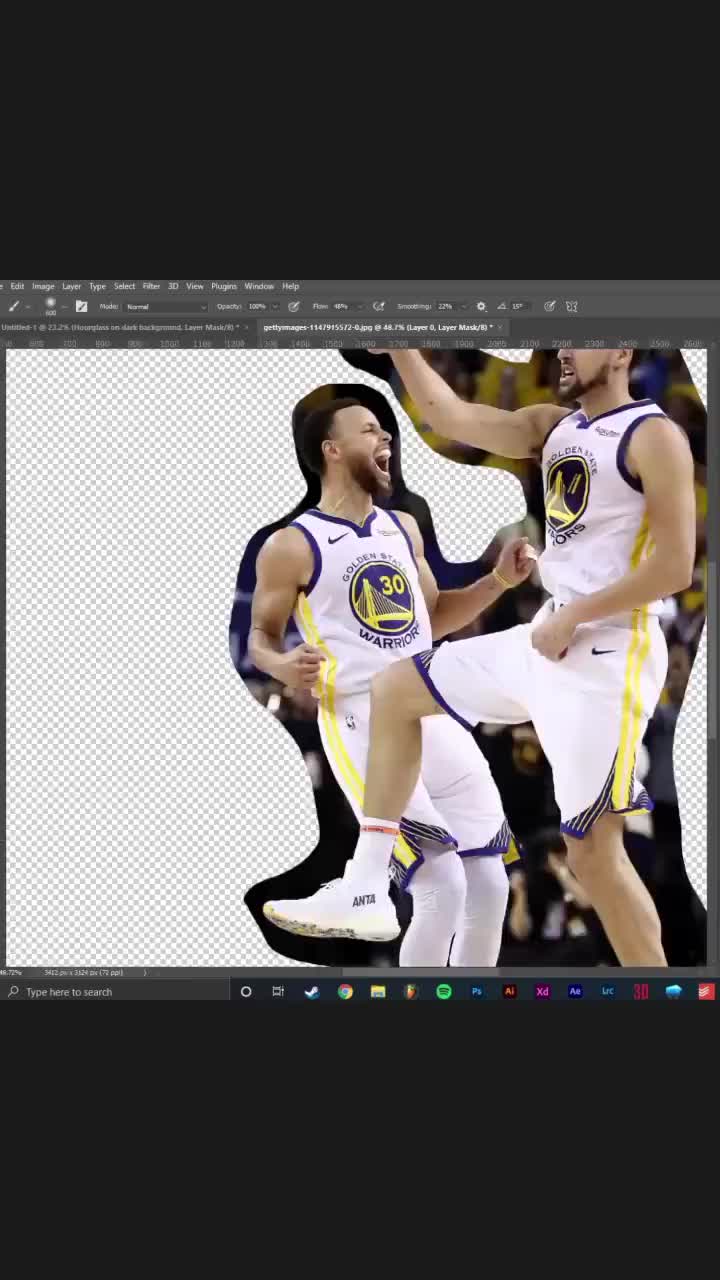This screenshot has height=1280, width=720.
Task: Toggle pressure for opacity icon
Action: coord(293,307)
